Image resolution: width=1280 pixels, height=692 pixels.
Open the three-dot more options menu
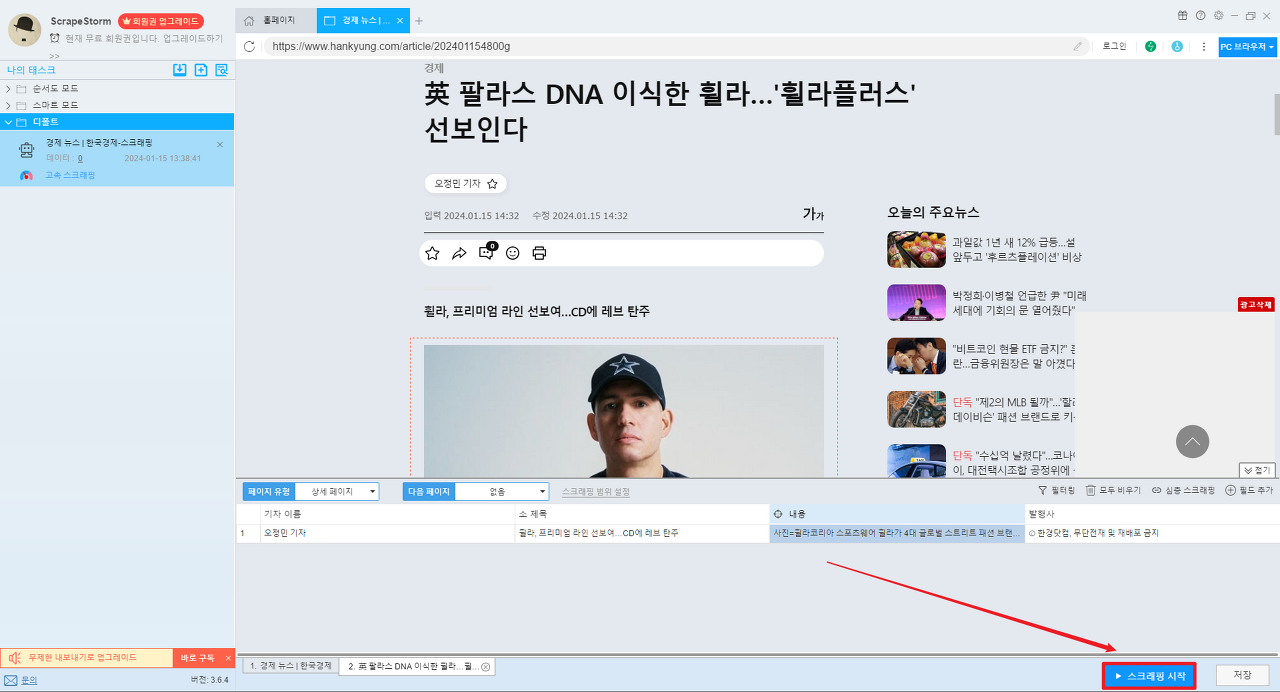click(x=1204, y=46)
